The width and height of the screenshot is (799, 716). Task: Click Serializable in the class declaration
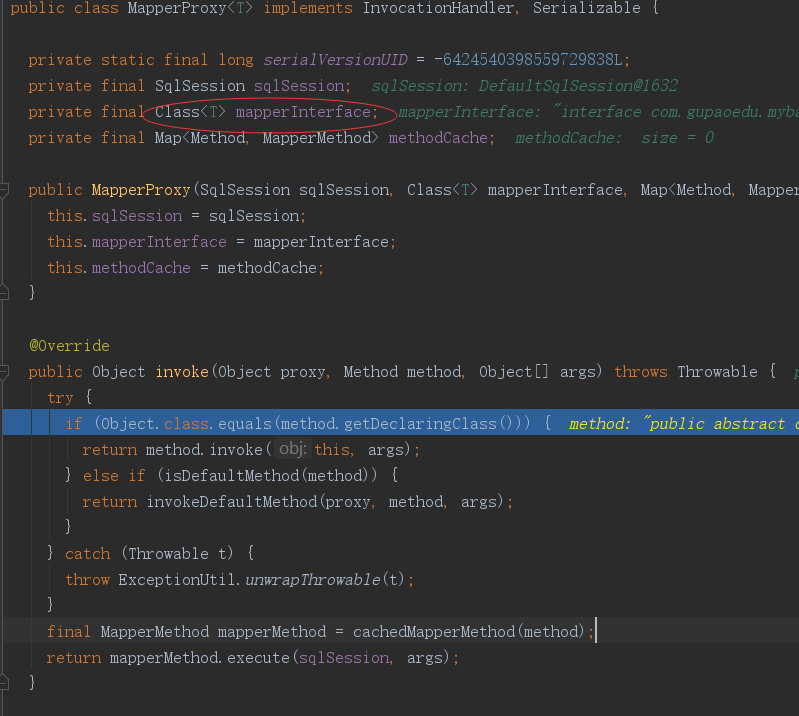point(587,8)
